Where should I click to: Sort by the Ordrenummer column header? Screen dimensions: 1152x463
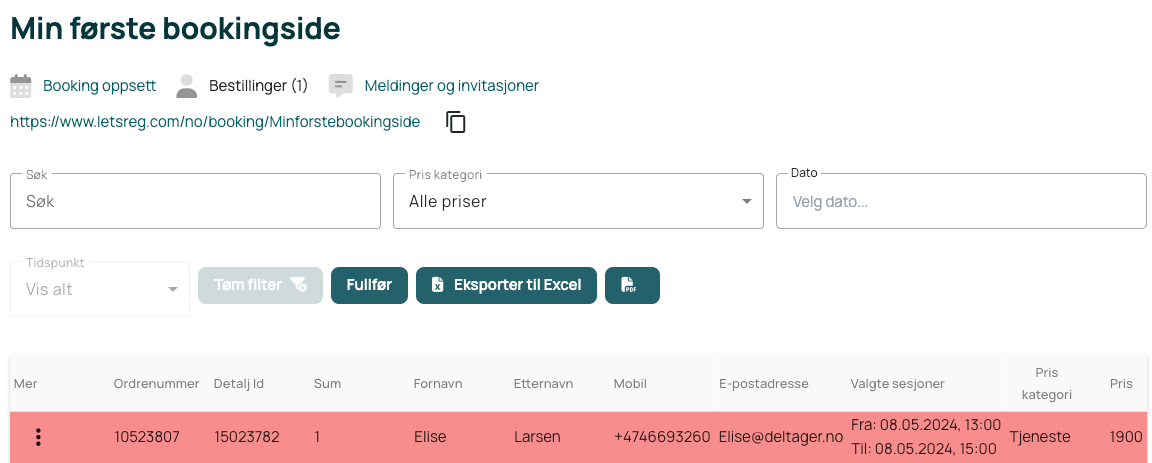click(156, 384)
